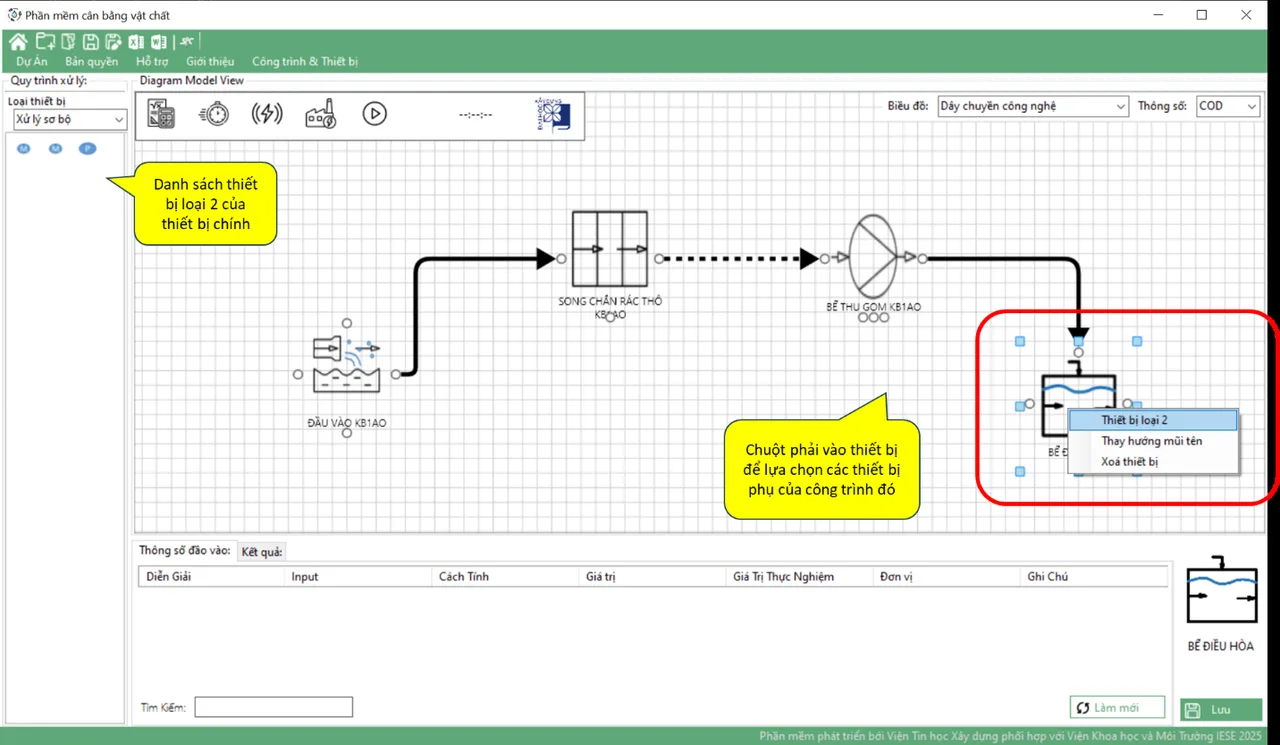
Task: Click into the Tìm Kiếm search field
Action: coord(273,707)
